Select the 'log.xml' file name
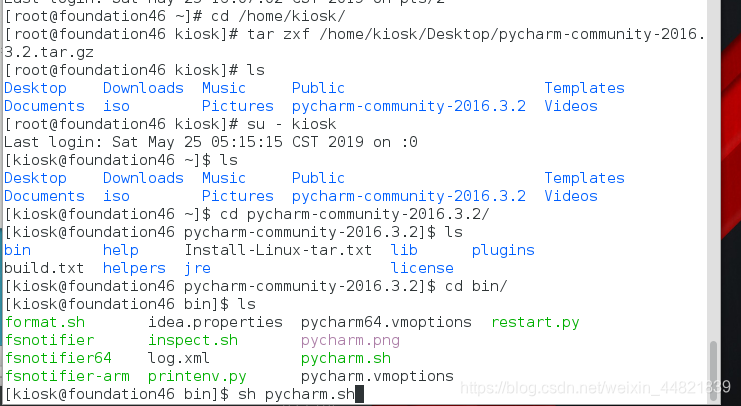The width and height of the screenshot is (741, 406). [178, 358]
